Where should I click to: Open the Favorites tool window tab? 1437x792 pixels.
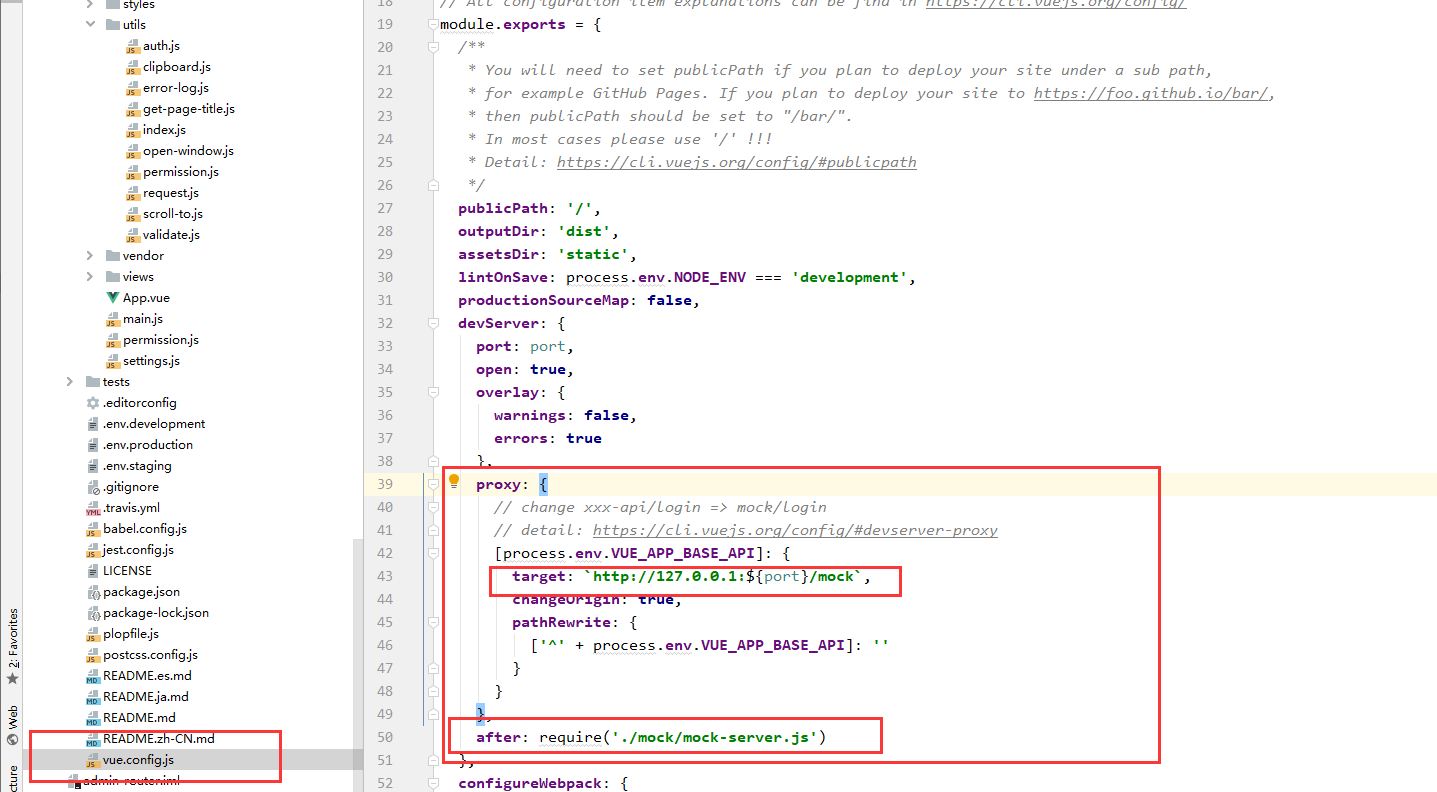coord(13,637)
